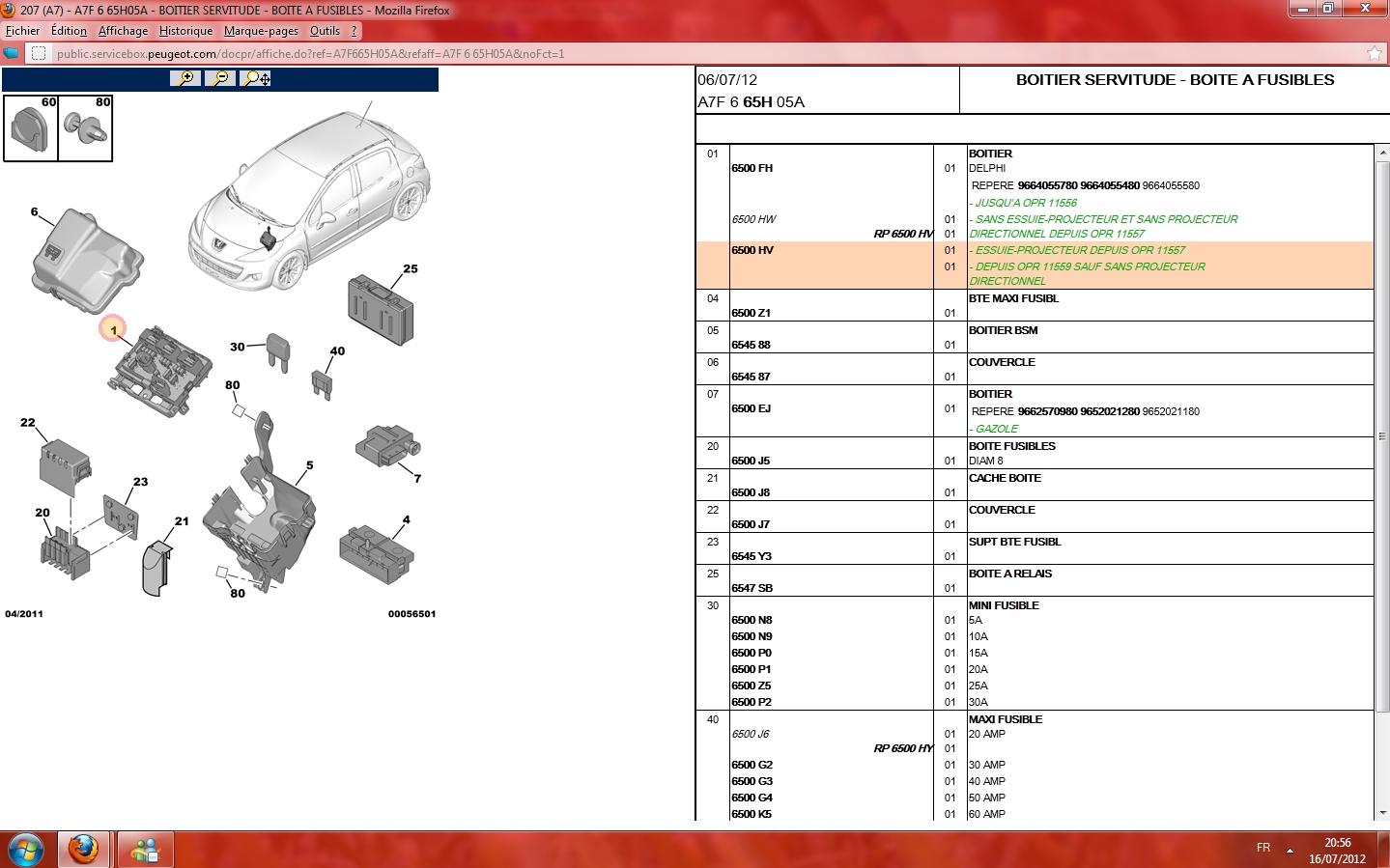Screen dimensions: 1390x868
Task: Click part reference 6500 J8
Action: [x=751, y=492]
